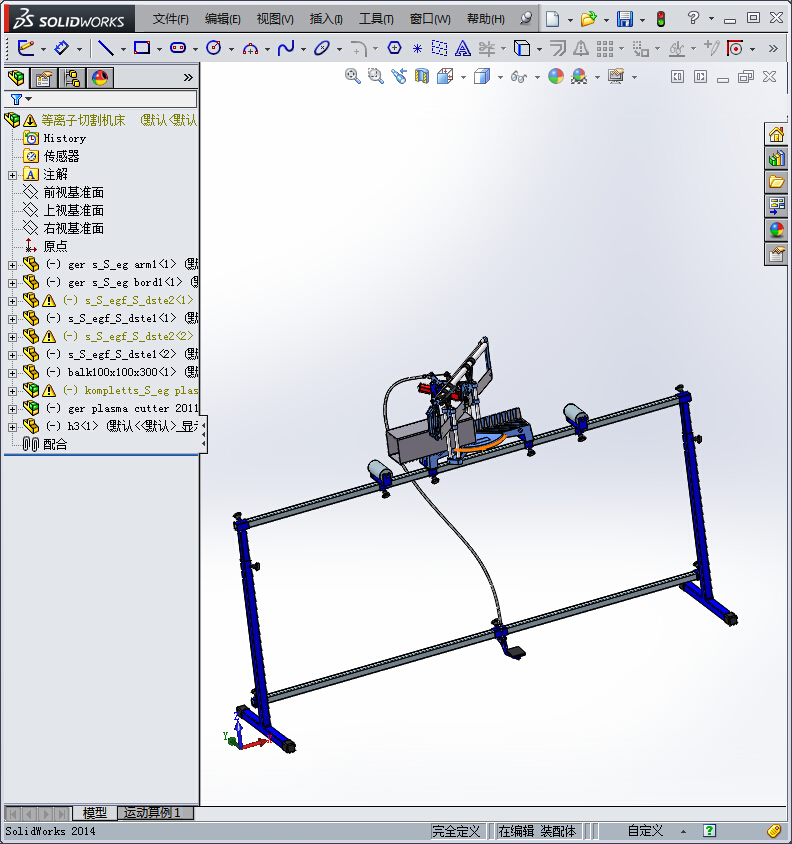The width and height of the screenshot is (792, 844).
Task: Expand more FeatureManager tabs chevron
Action: tap(188, 78)
